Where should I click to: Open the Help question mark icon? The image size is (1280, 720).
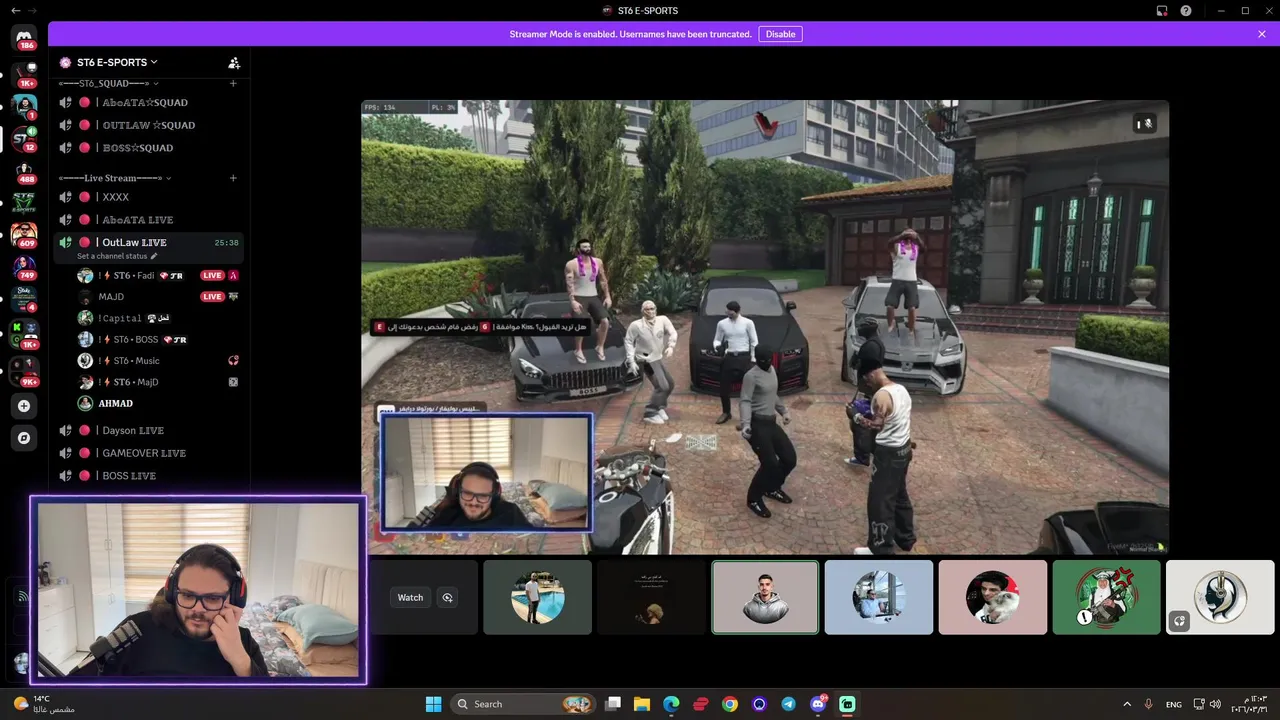pyautogui.click(x=1186, y=10)
